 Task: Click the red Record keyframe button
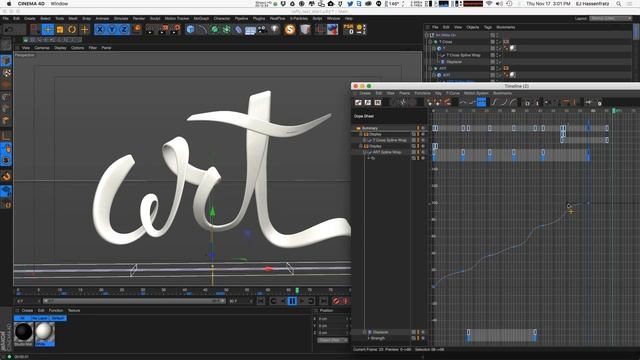click(x=336, y=301)
